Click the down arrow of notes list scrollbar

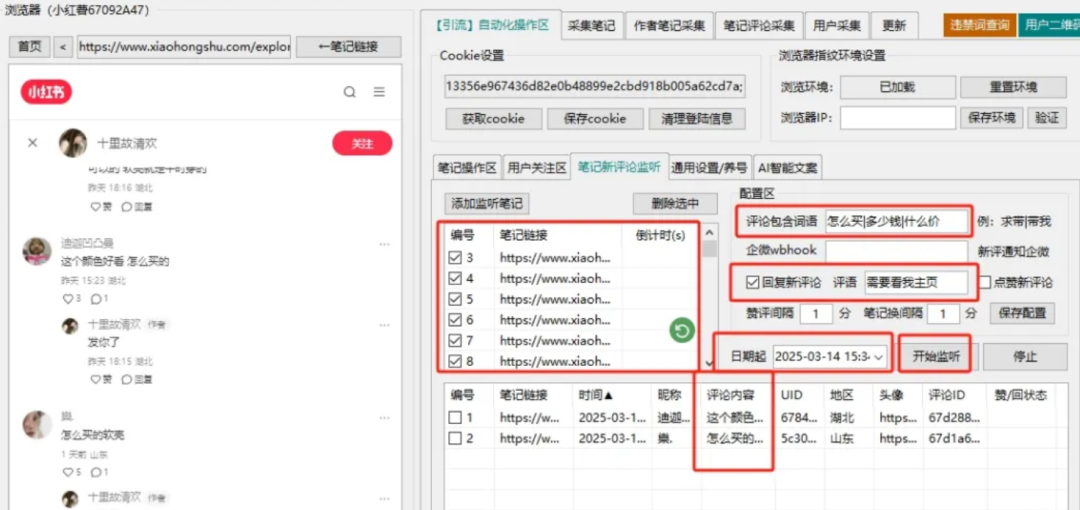tap(709, 363)
